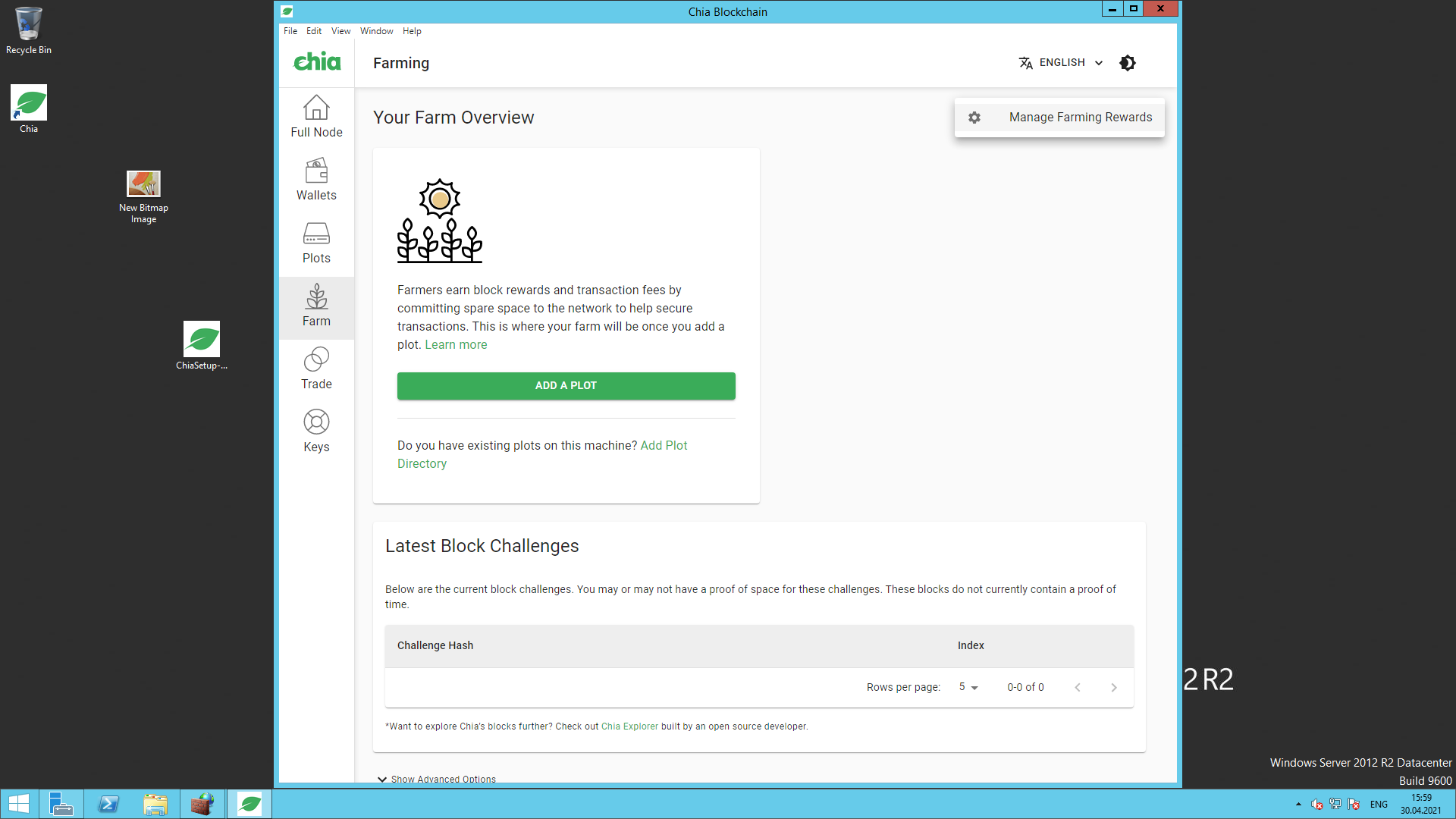Viewport: 1456px width, 819px height.
Task: Select Manage Farming Rewards menu entry
Action: [1059, 118]
